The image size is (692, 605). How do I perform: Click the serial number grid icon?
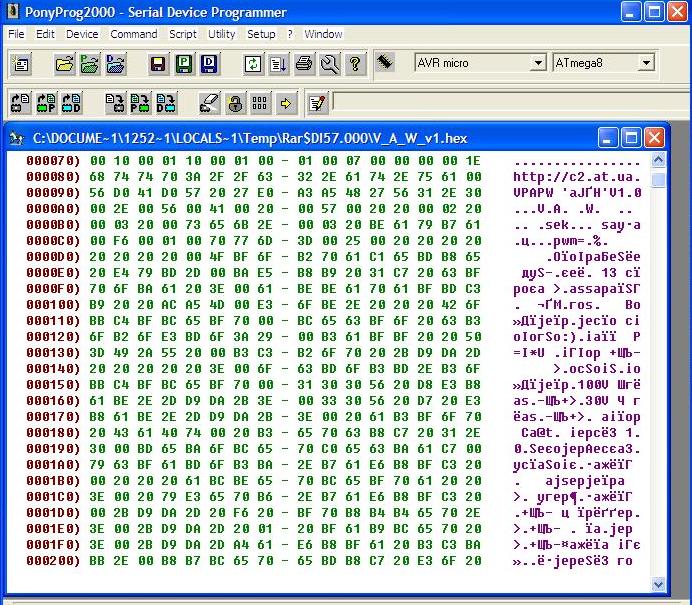(260, 103)
